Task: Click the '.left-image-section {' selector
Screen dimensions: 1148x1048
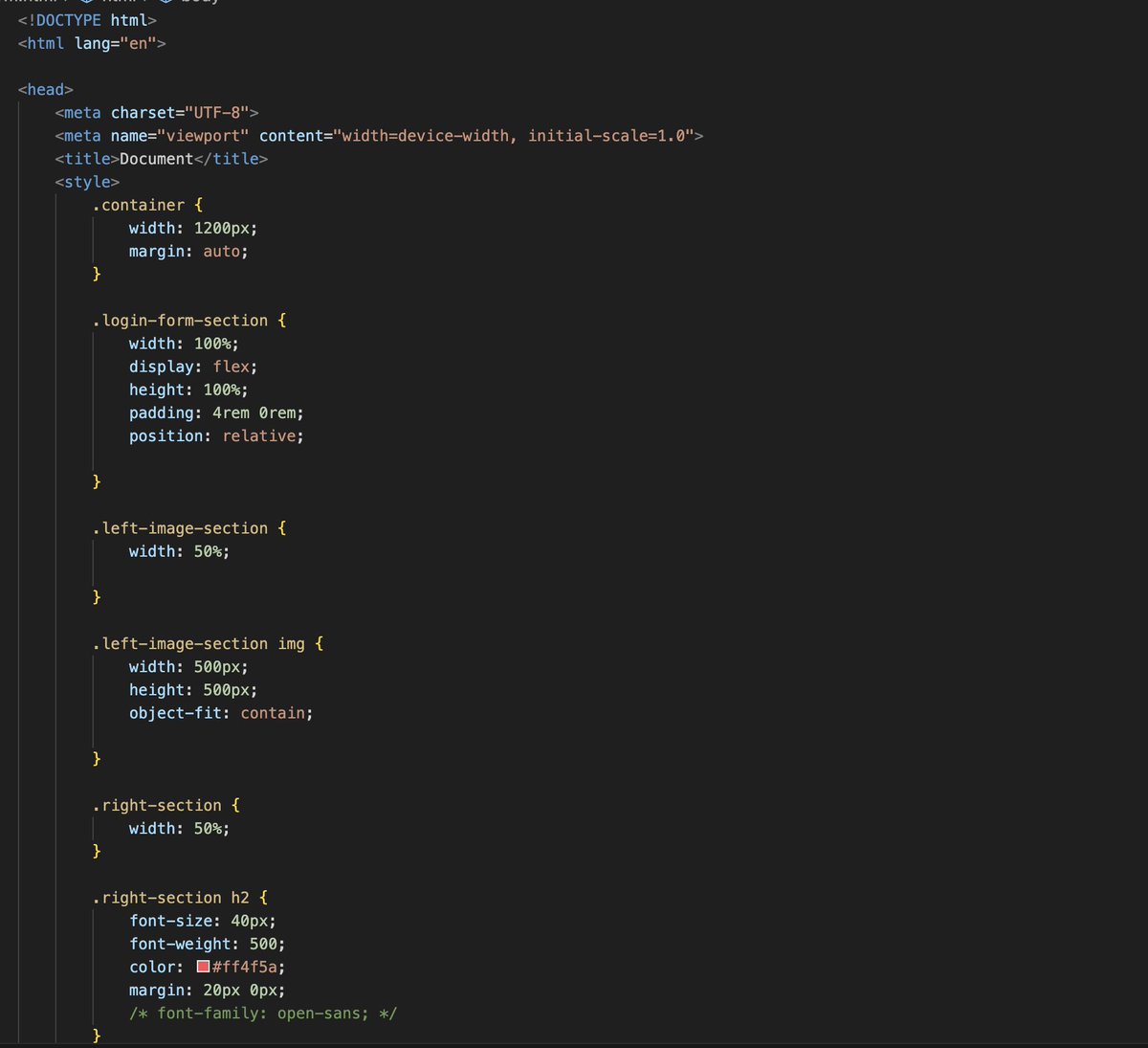Action: click(x=189, y=528)
